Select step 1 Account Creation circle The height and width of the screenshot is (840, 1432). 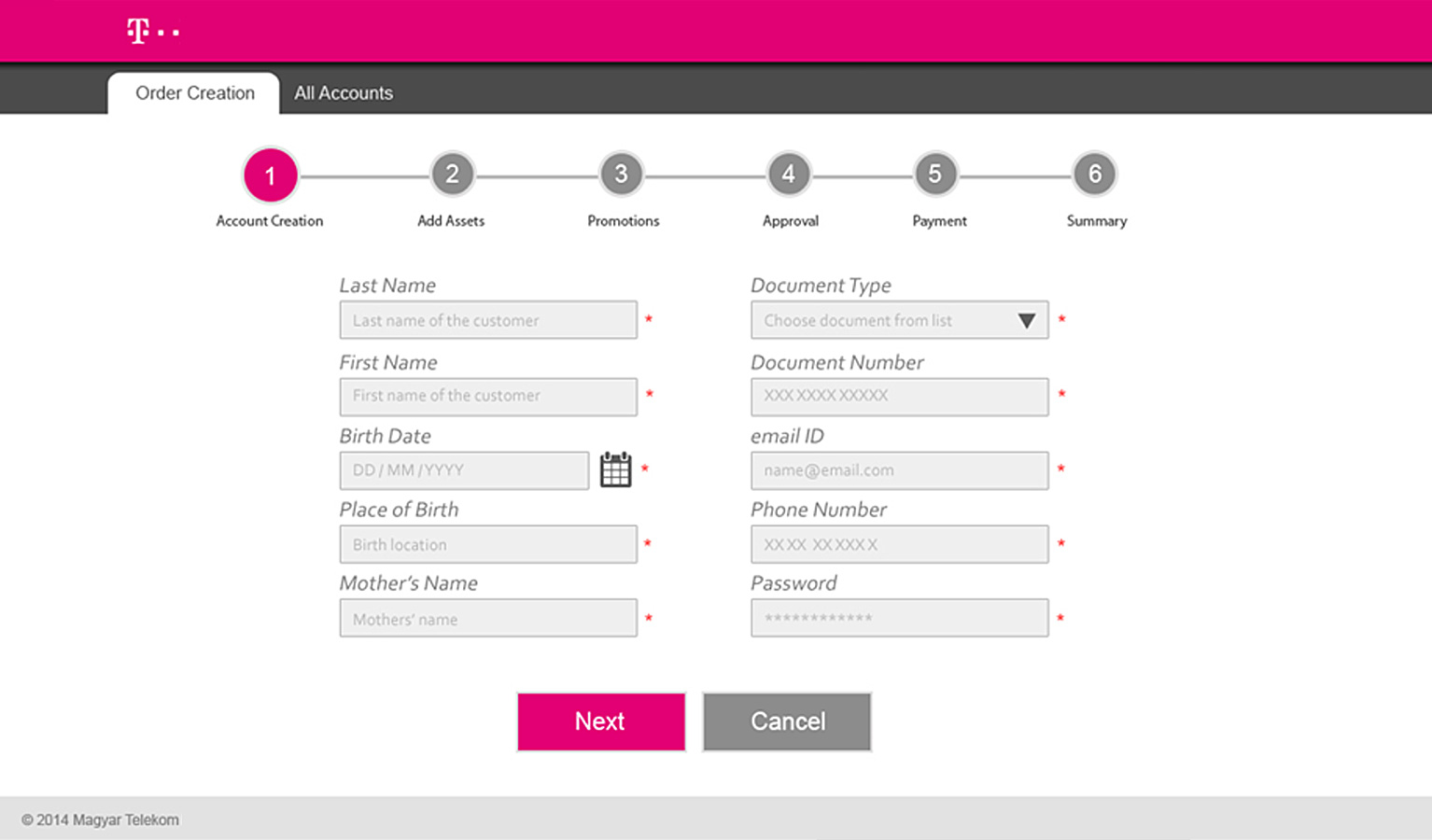270,175
